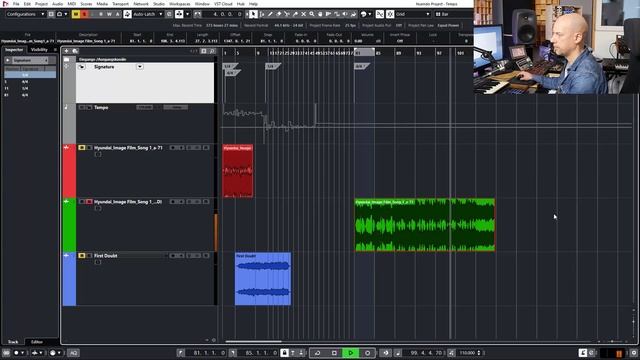Screen dimensions: 640x360
Task: Toggle the Snap on/off icon
Action: pyautogui.click(x=390, y=14)
